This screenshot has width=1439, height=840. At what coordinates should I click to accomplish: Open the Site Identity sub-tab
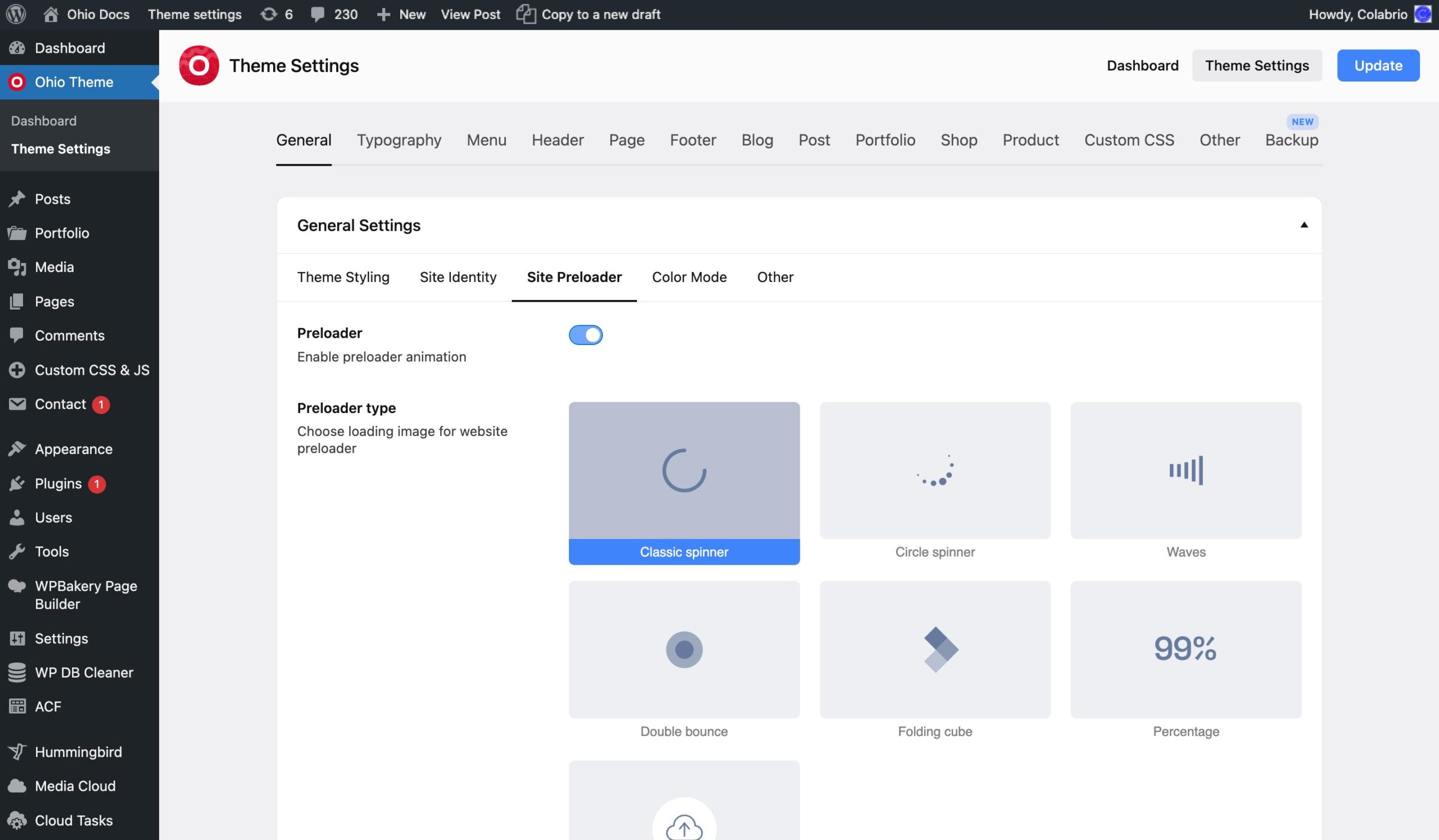tap(458, 277)
